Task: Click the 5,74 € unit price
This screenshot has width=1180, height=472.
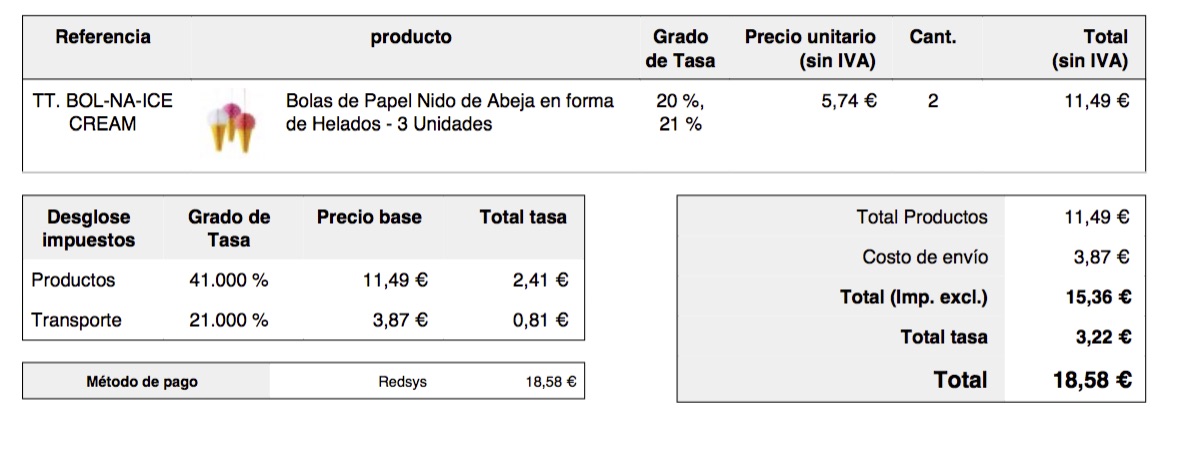Action: 849,101
